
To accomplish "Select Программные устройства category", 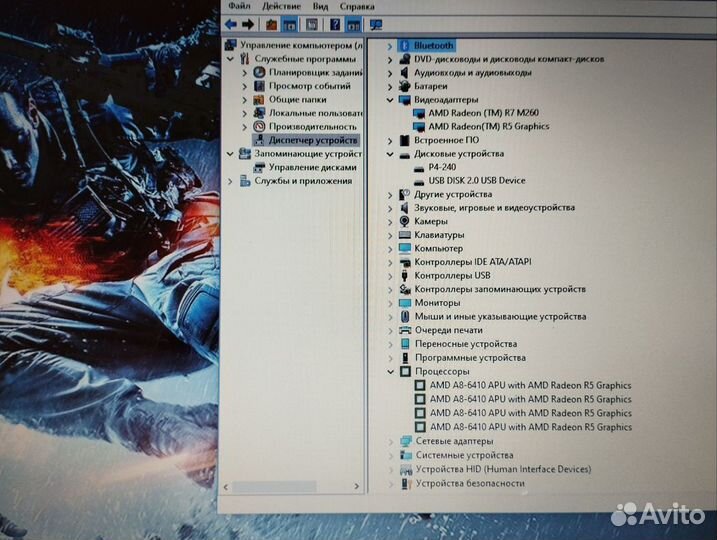I will click(470, 358).
